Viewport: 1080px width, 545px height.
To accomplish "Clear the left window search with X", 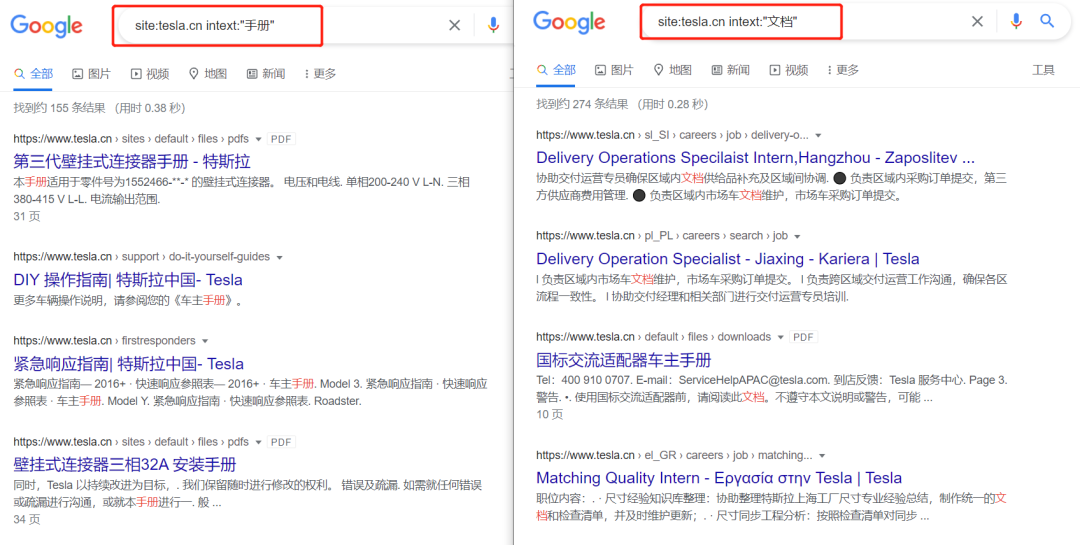I will 455,25.
